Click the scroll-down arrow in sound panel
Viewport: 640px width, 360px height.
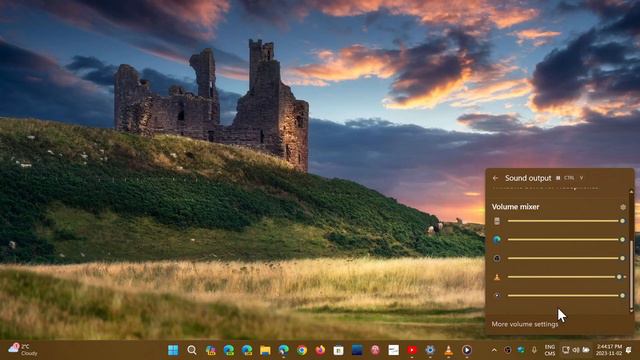click(631, 310)
